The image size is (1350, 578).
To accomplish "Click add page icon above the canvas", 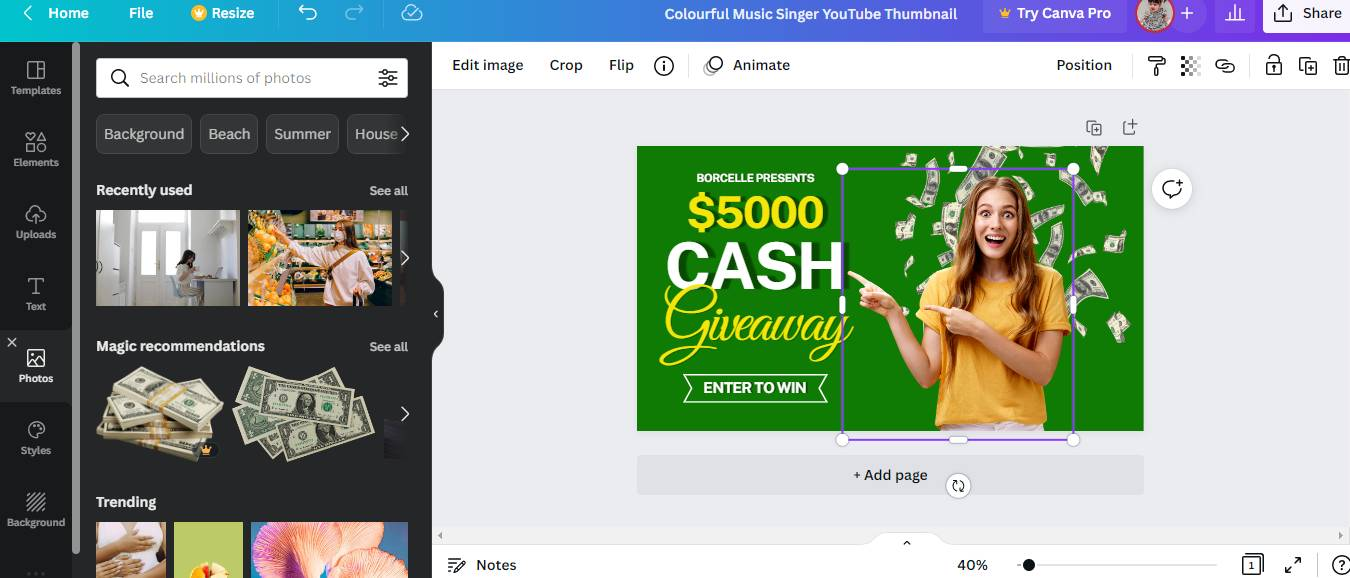I will tap(1129, 128).
